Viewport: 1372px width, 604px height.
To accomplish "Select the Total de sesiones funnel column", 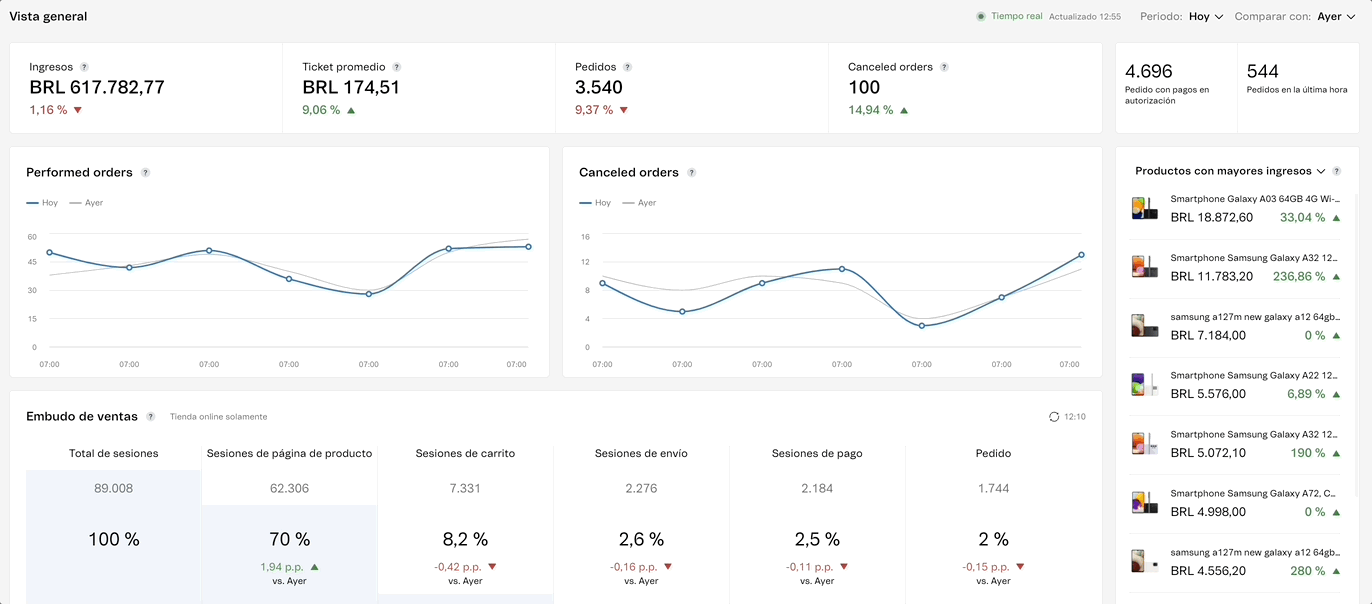I will (114, 520).
